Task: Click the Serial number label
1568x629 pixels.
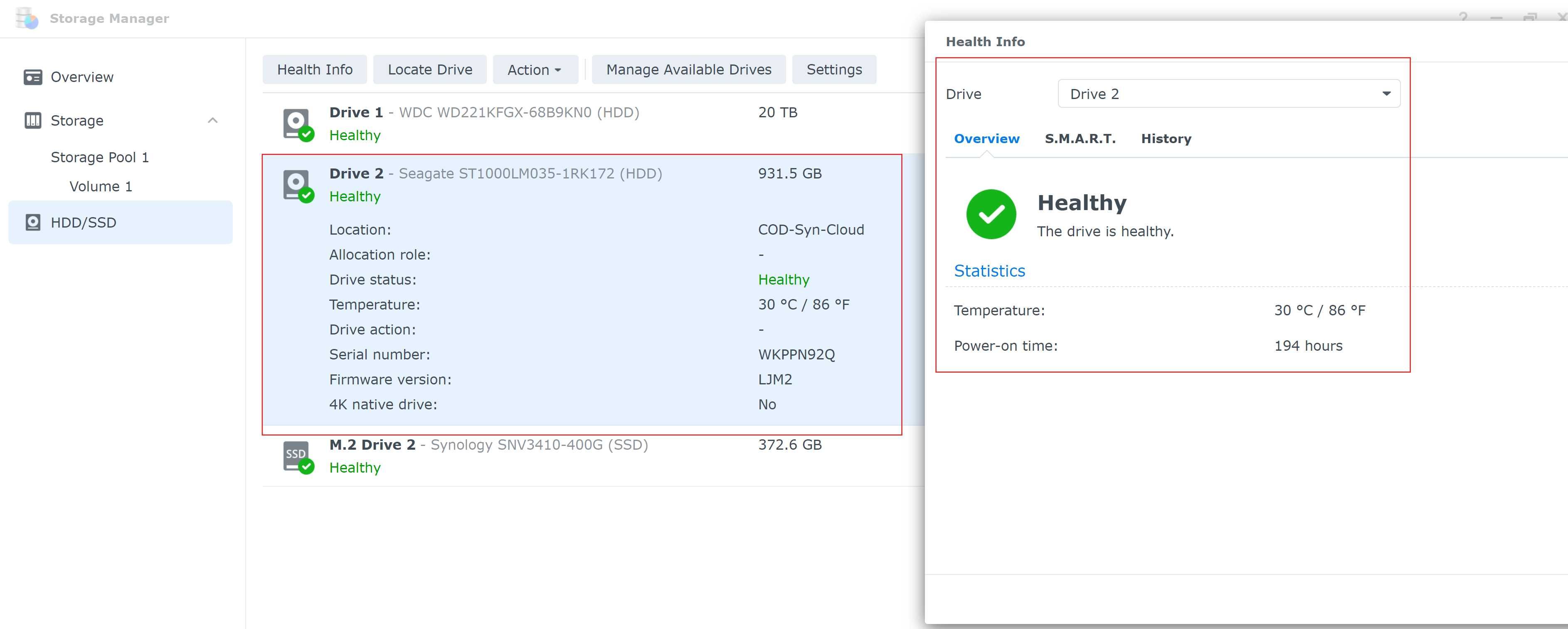Action: (x=379, y=354)
